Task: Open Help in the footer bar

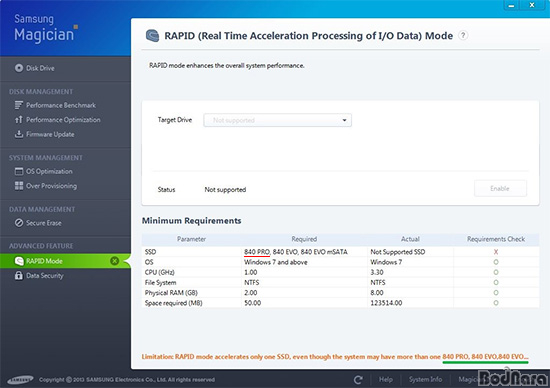Action: click(x=386, y=379)
